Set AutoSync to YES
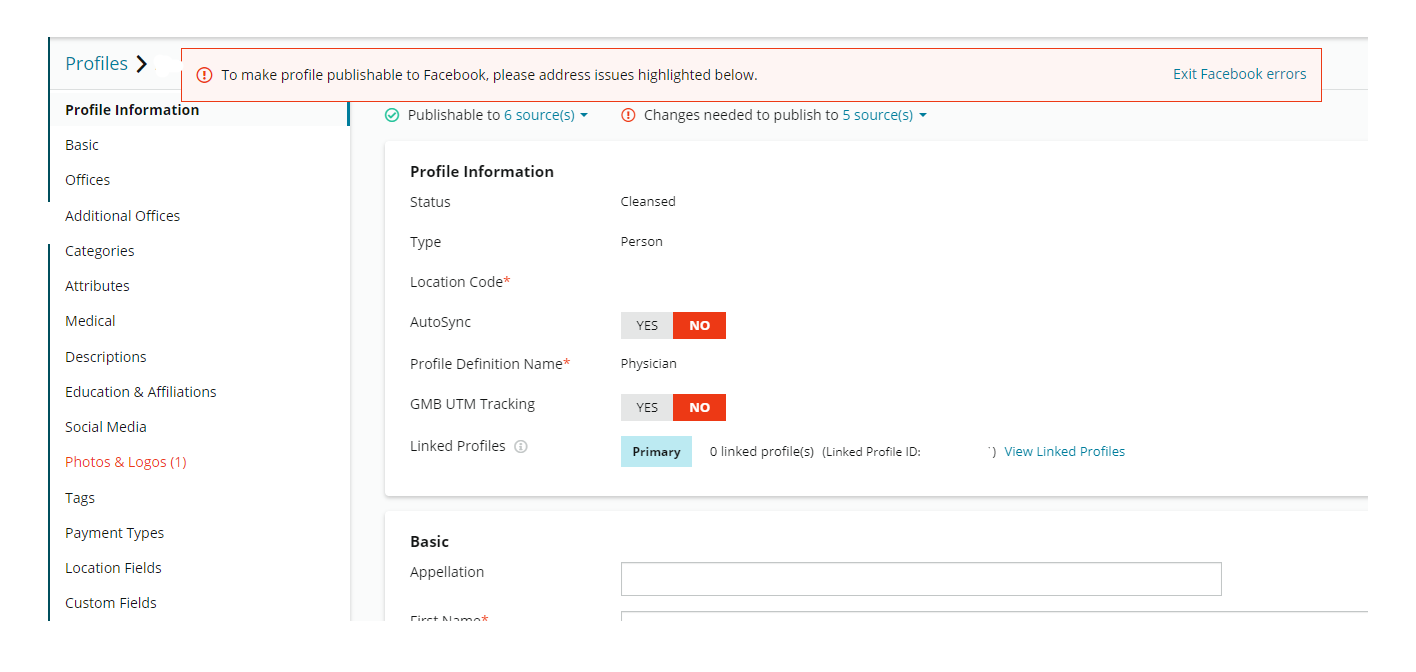1416x672 pixels. [647, 326]
